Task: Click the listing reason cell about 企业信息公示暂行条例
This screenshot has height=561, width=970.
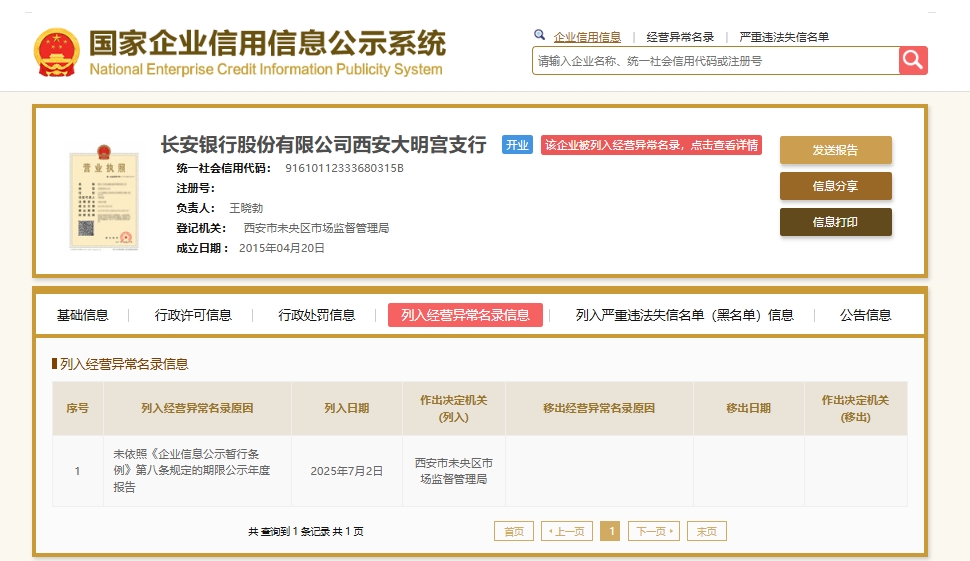Action: click(197, 471)
